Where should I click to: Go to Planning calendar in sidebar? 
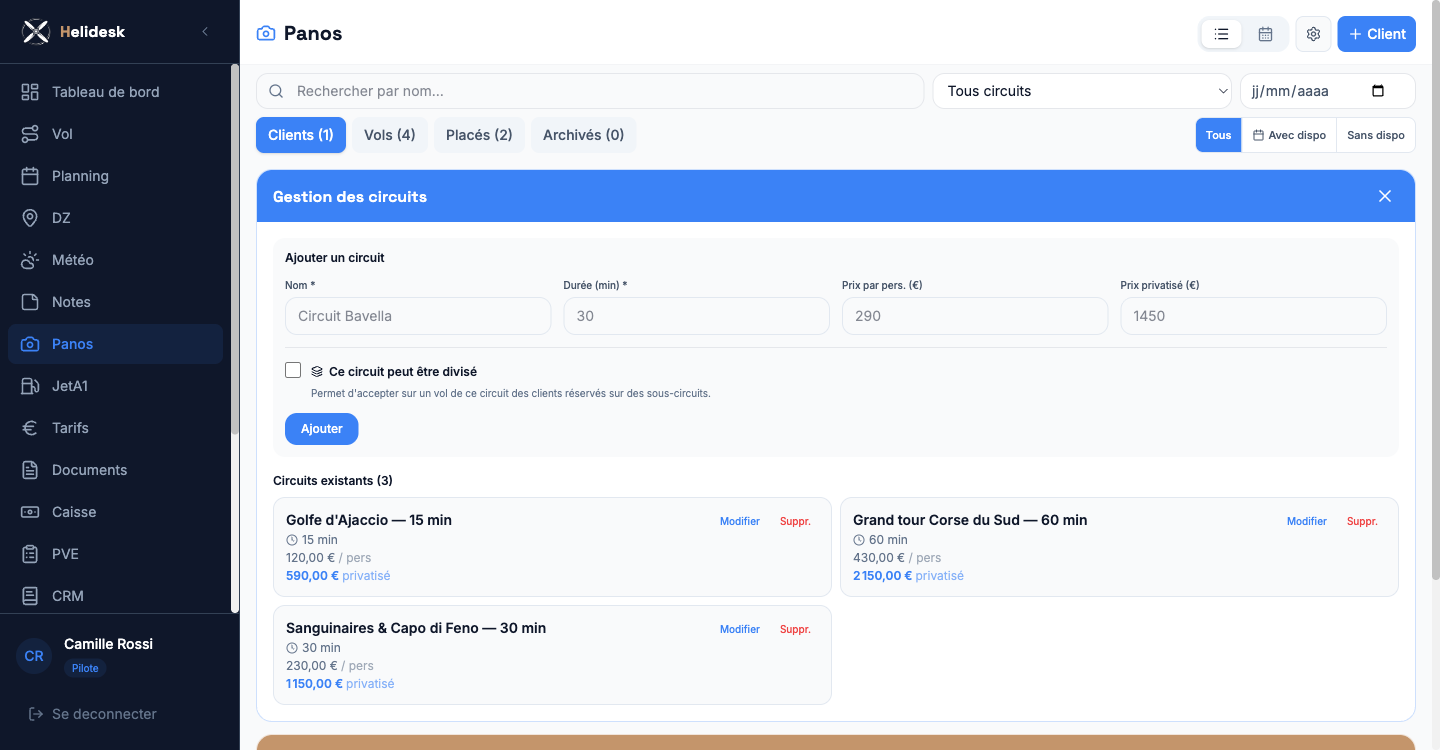click(115, 176)
